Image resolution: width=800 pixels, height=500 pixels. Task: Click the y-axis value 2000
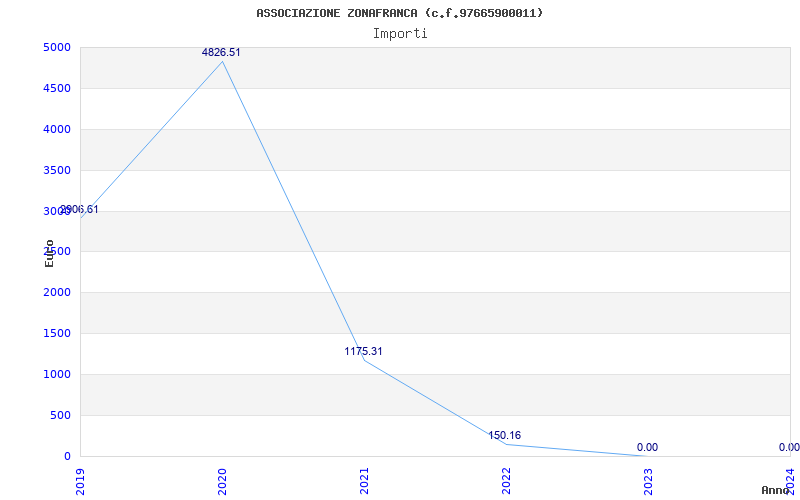tap(57, 292)
